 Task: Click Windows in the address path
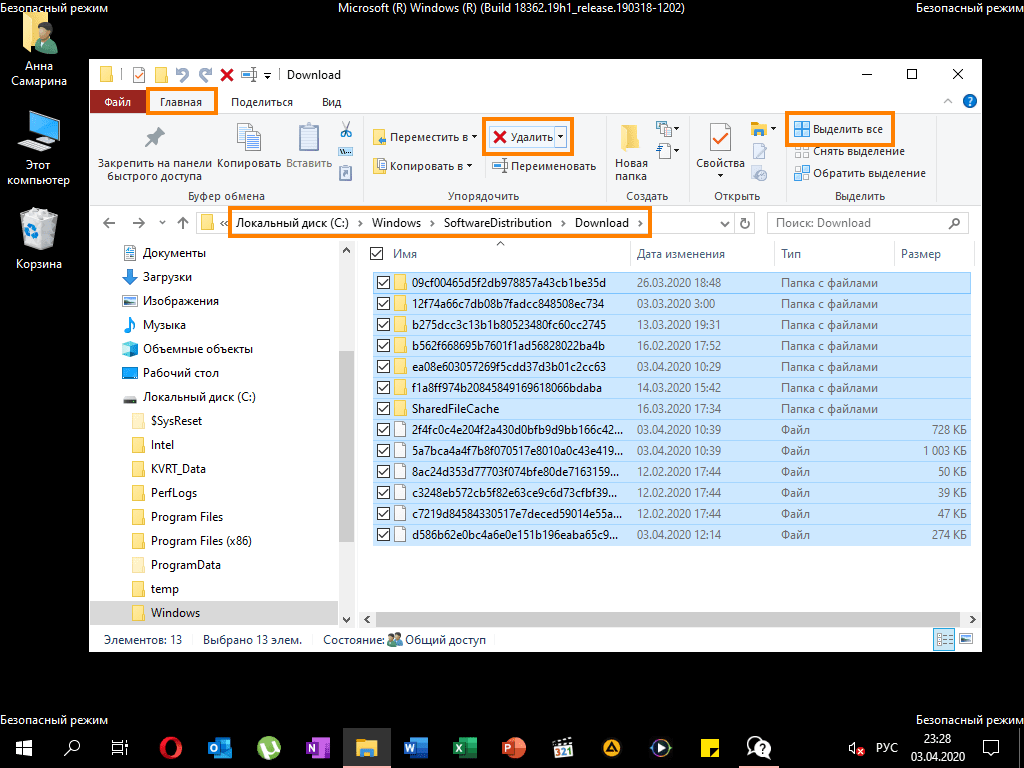[396, 223]
